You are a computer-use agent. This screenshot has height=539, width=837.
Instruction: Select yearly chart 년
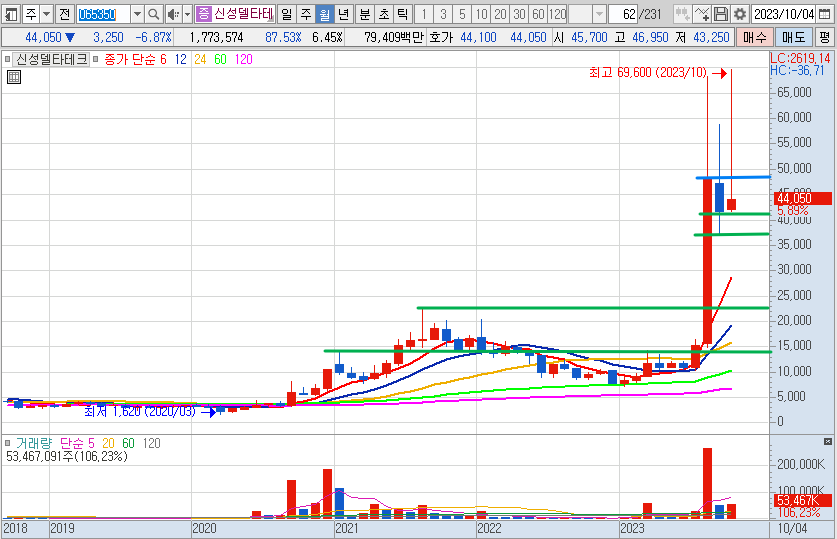coord(344,14)
